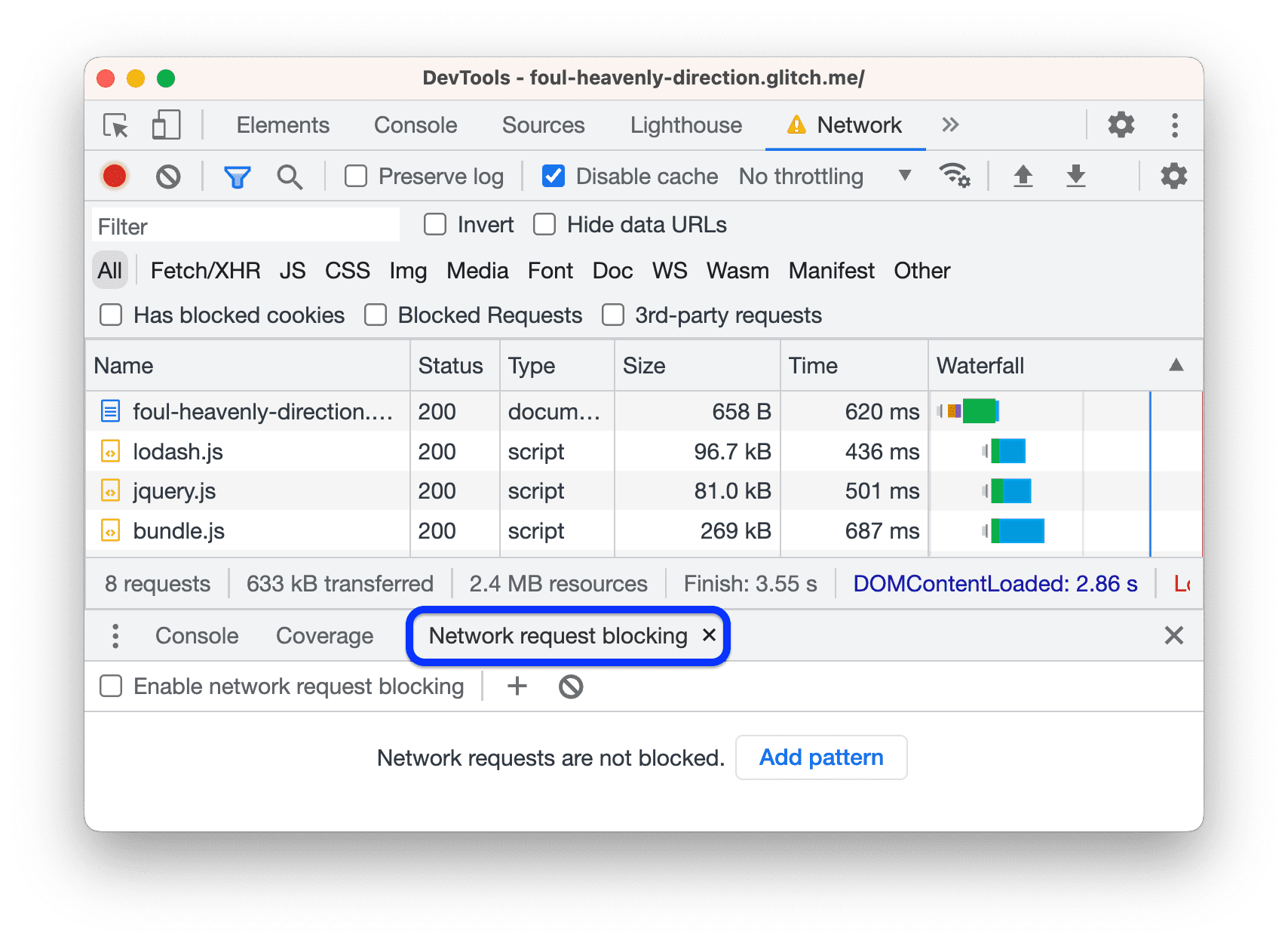The width and height of the screenshot is (1288, 943).
Task: Enable the Preserve log checkbox
Action: pos(356,177)
